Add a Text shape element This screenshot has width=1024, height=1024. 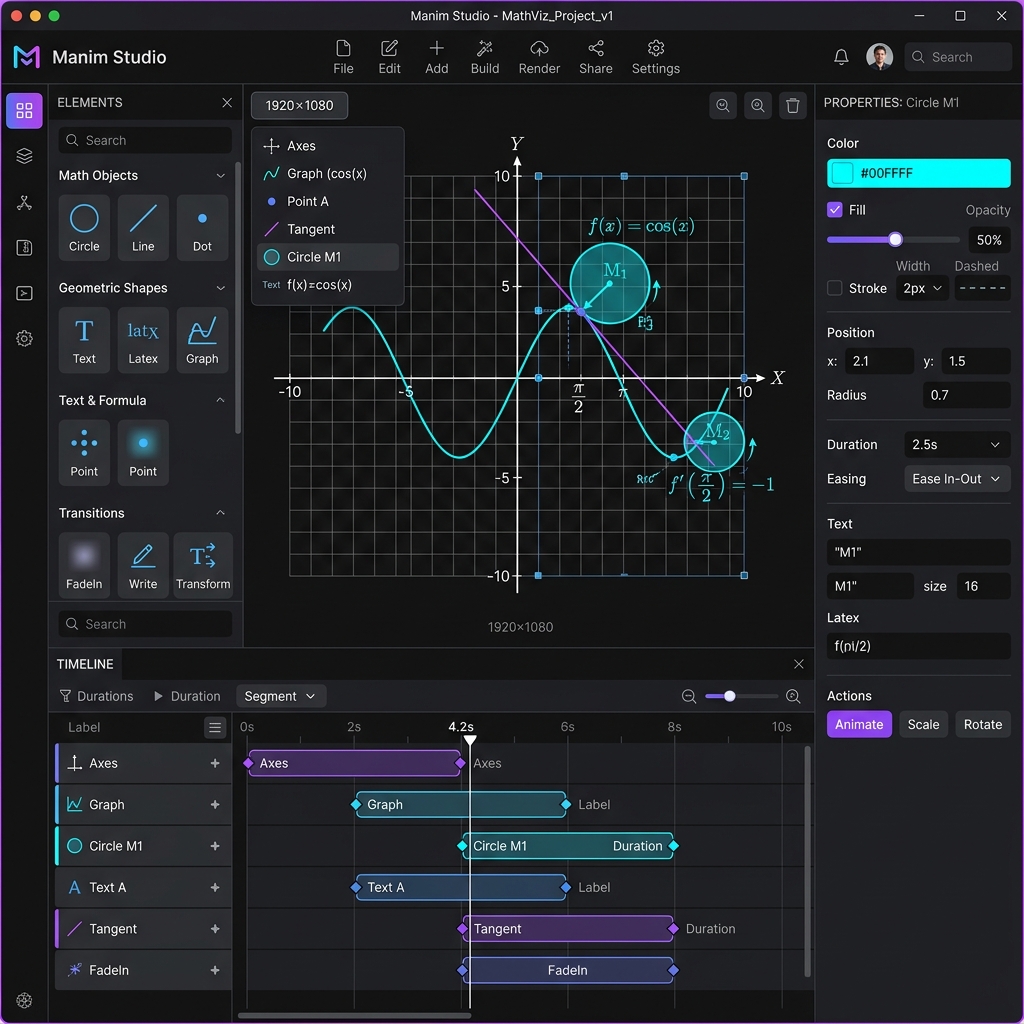click(x=84, y=340)
